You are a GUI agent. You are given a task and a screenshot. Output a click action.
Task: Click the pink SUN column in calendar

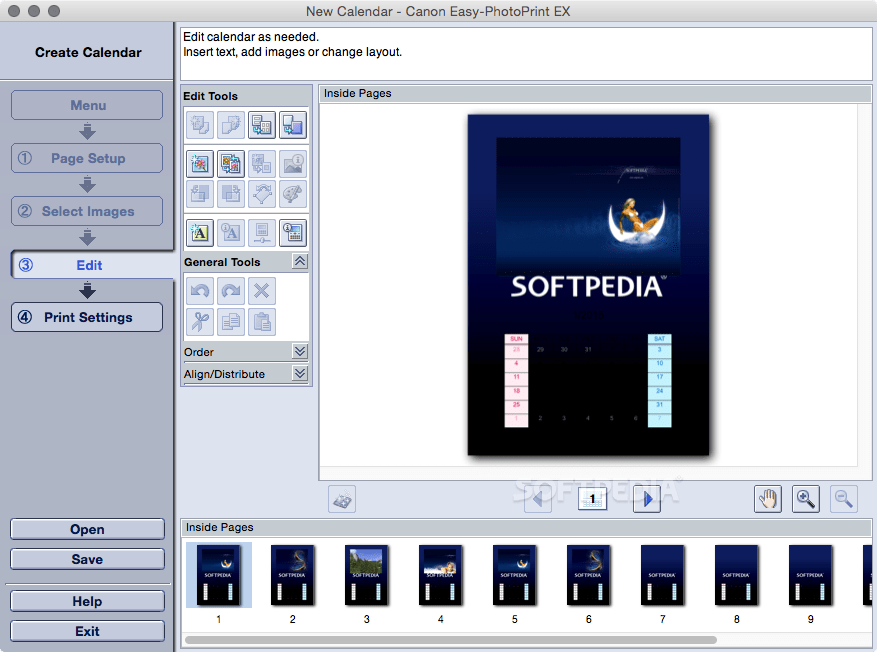[x=516, y=381]
